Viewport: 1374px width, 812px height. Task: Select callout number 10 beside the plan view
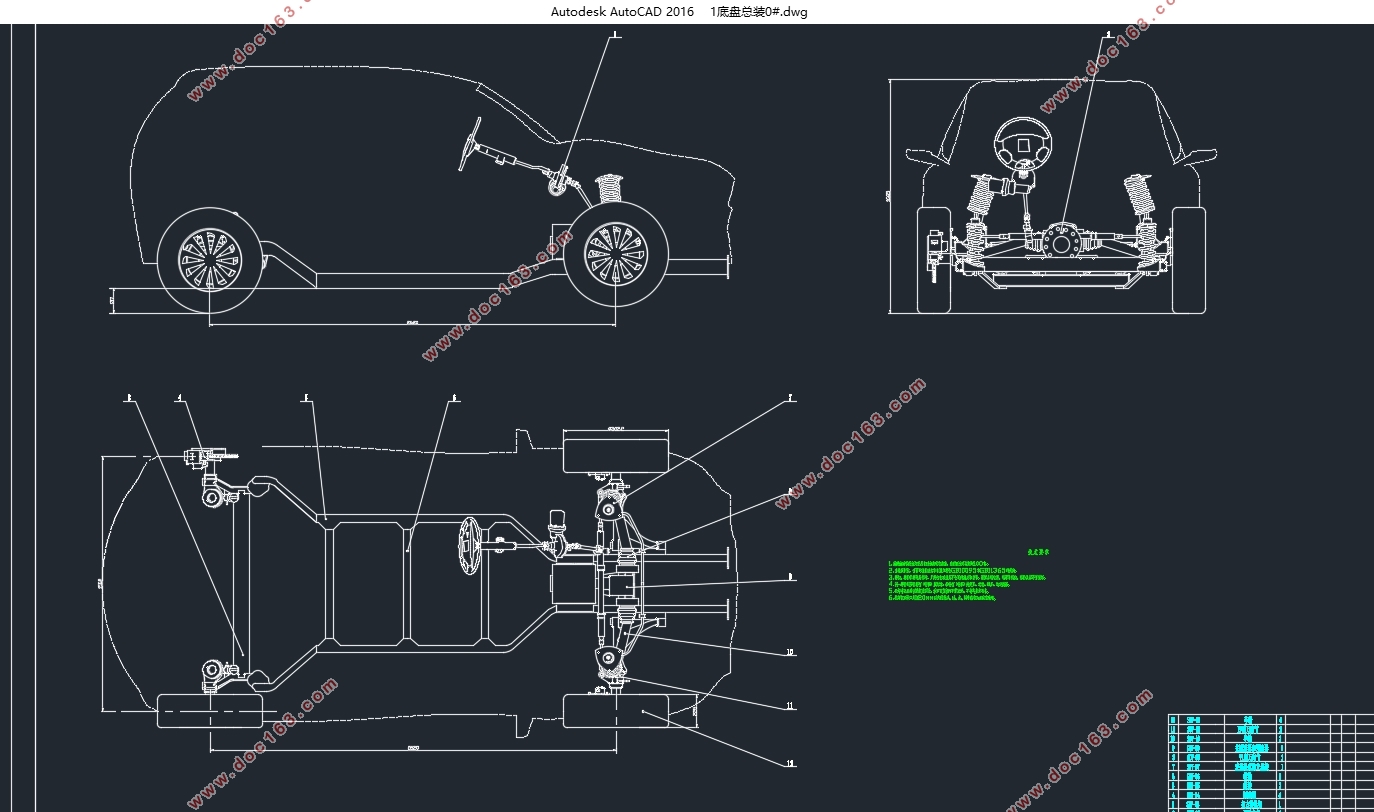pyautogui.click(x=790, y=652)
